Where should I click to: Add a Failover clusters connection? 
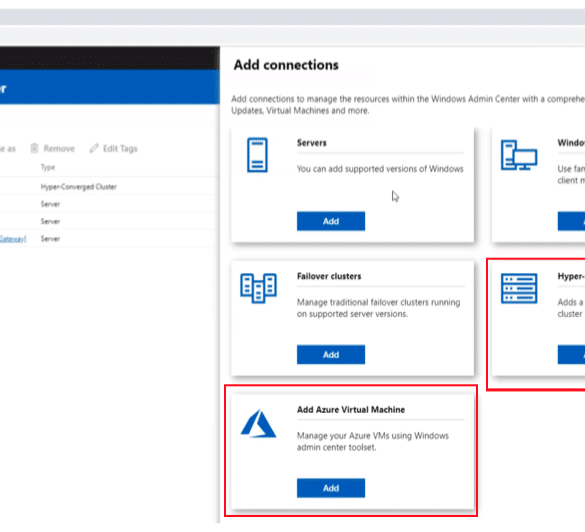pos(331,354)
